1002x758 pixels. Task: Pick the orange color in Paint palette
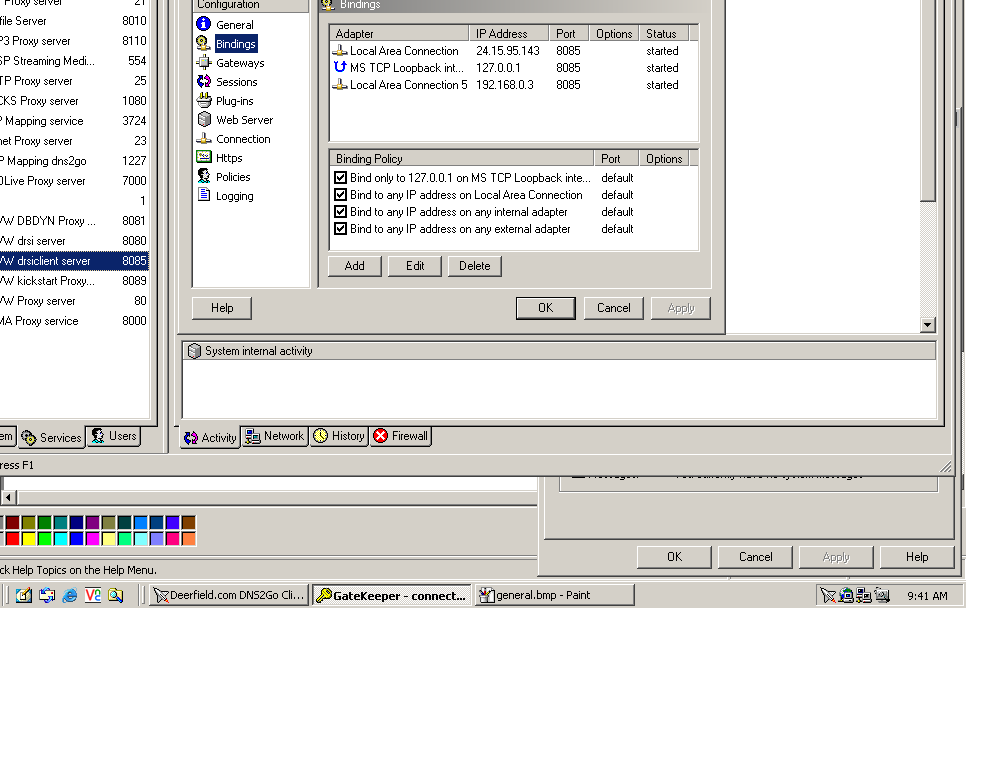(x=189, y=539)
